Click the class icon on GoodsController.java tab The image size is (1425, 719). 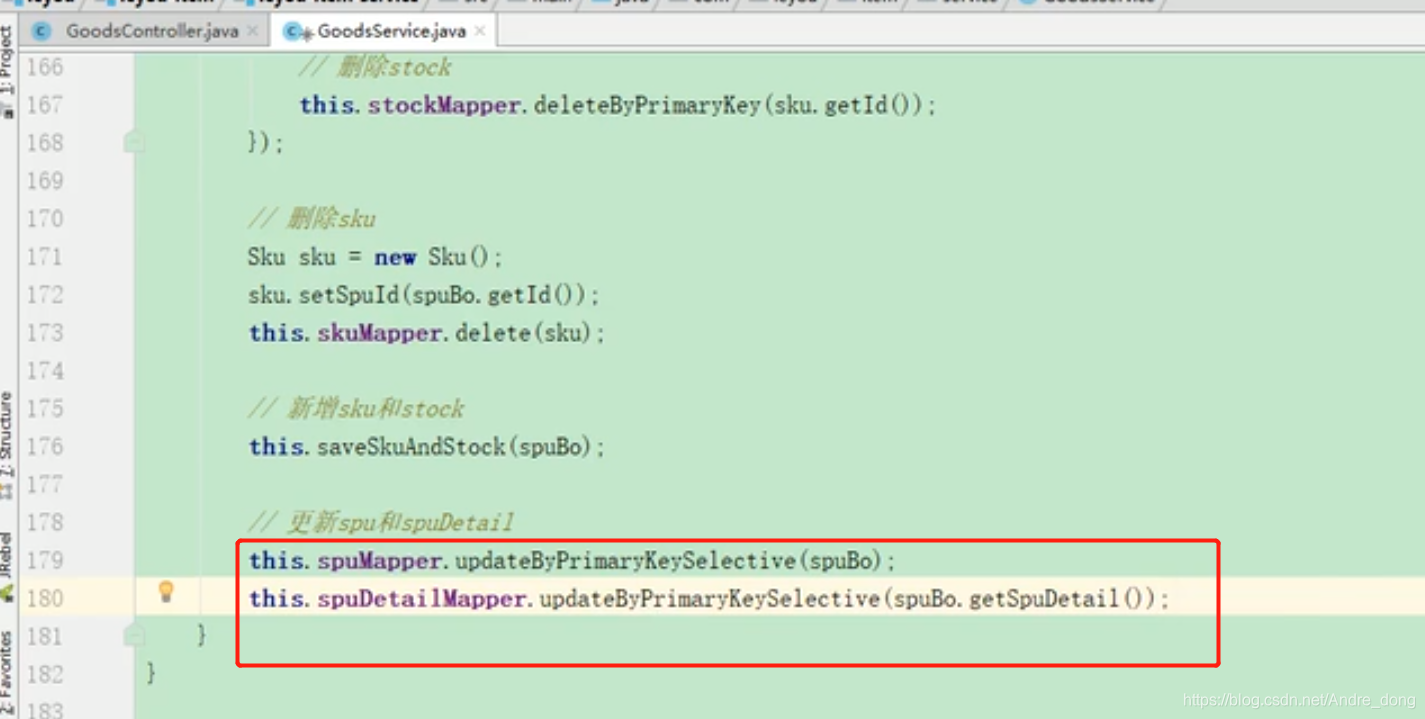coord(41,31)
